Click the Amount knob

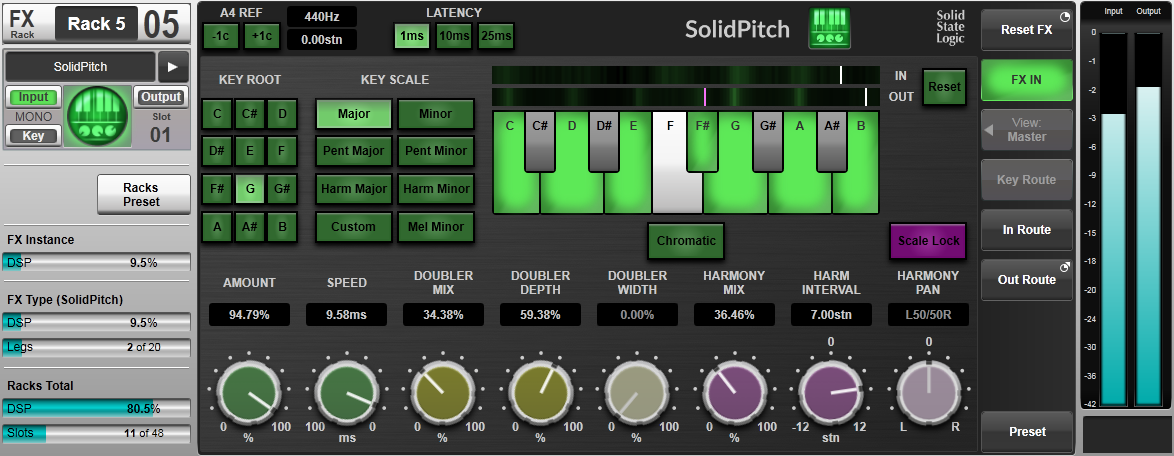(x=248, y=391)
